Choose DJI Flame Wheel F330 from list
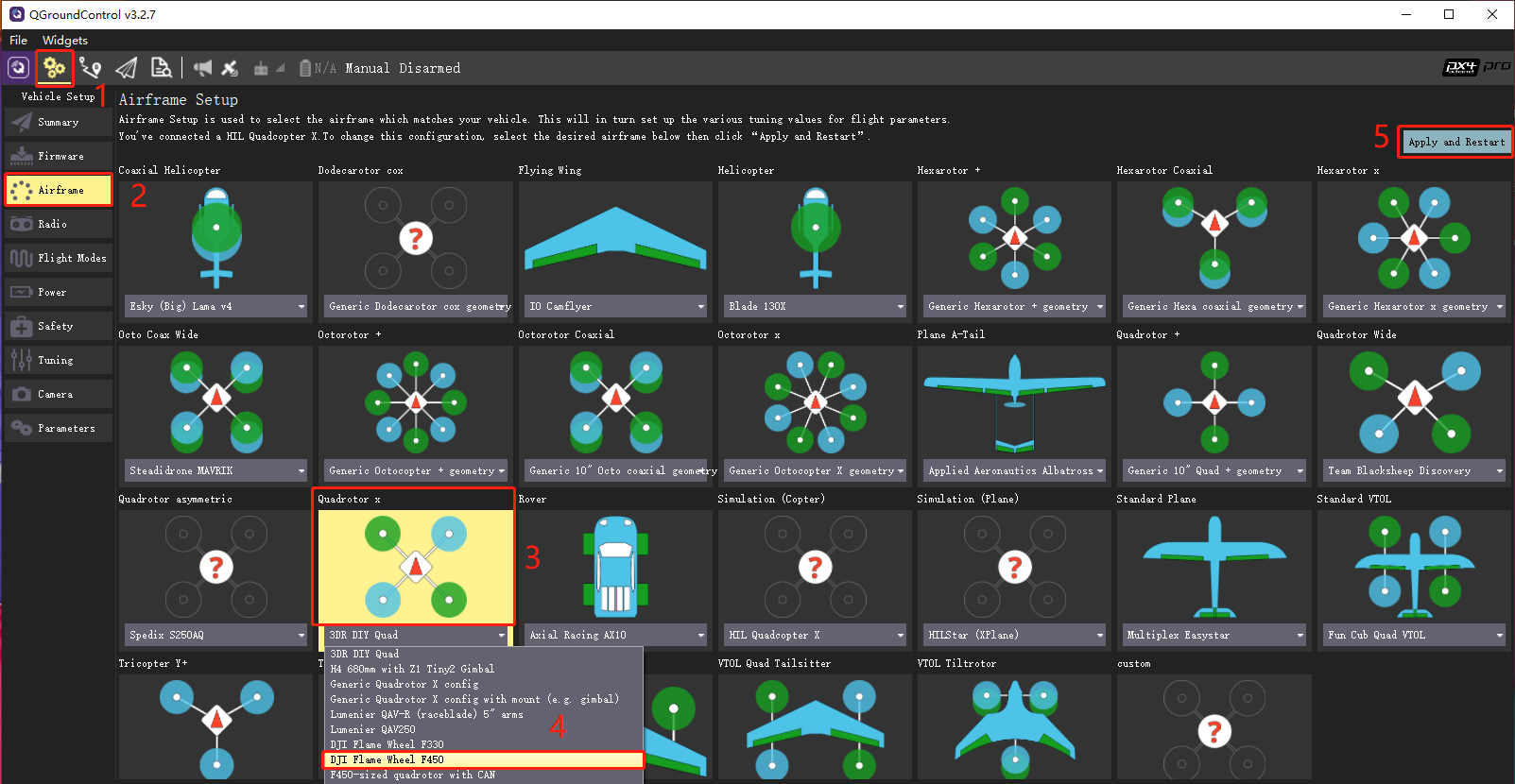The height and width of the screenshot is (784, 1515). pyautogui.click(x=484, y=744)
